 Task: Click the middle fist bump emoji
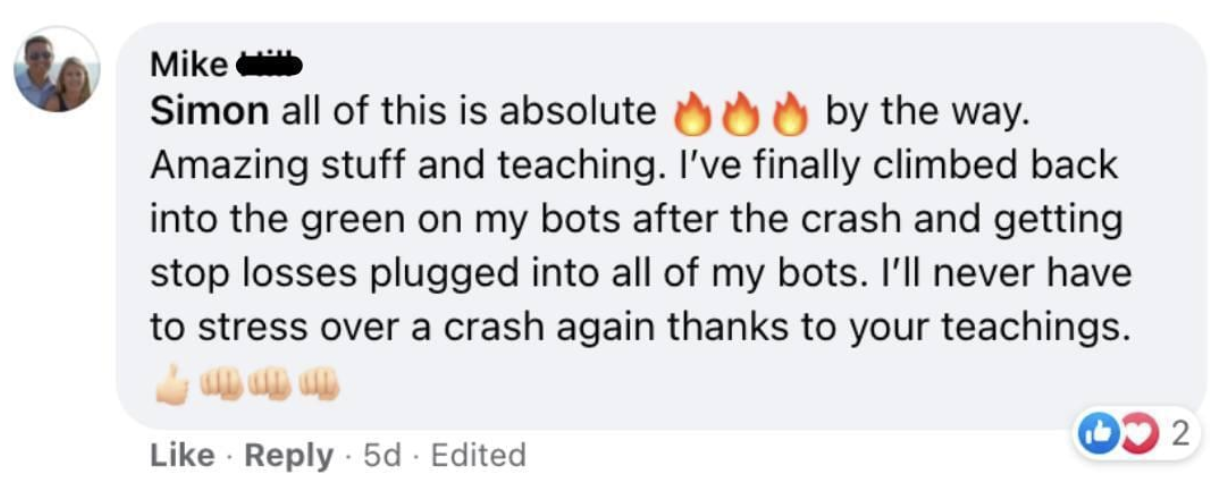coord(272,384)
